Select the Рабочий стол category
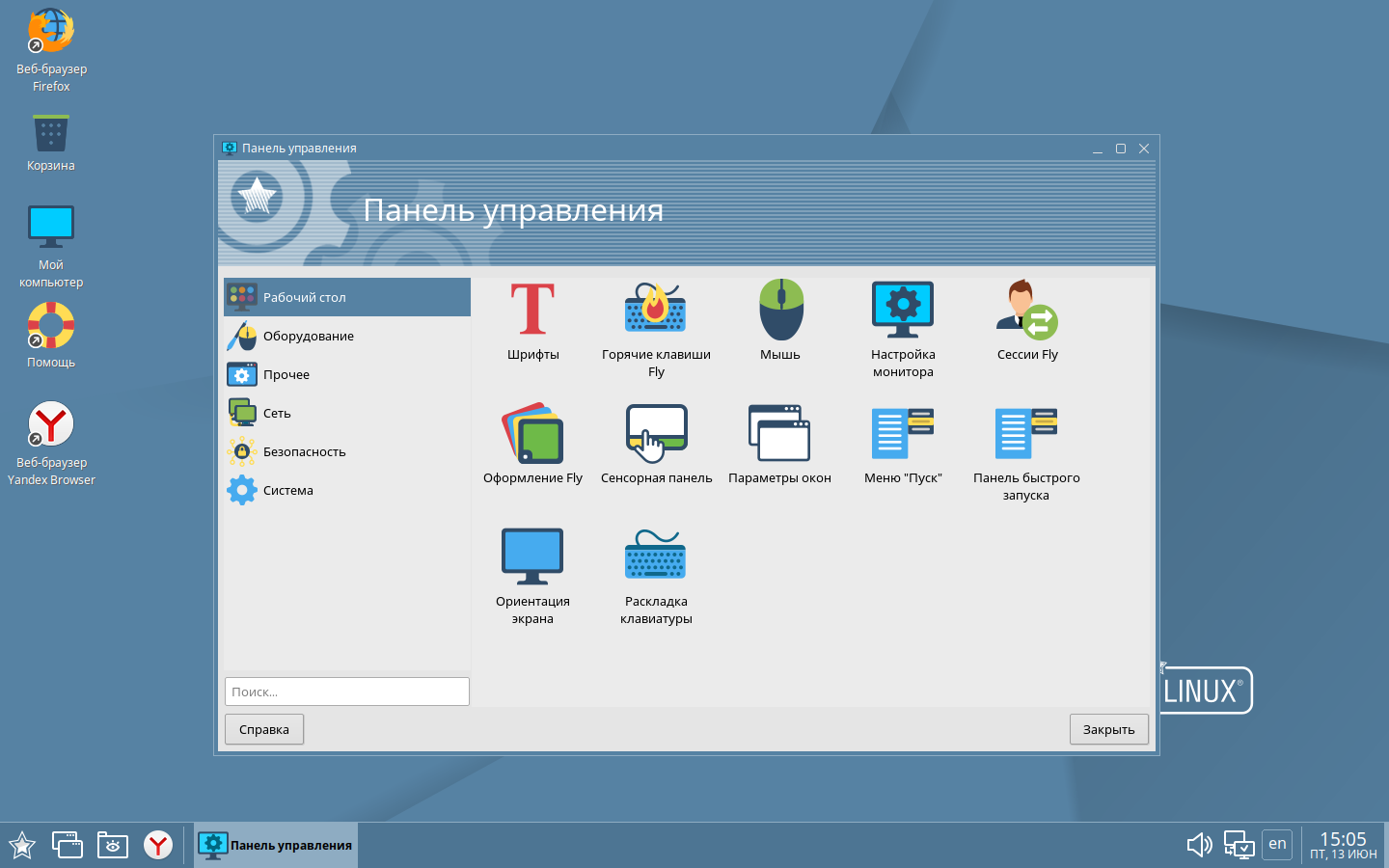The image size is (1389, 868). 347,297
